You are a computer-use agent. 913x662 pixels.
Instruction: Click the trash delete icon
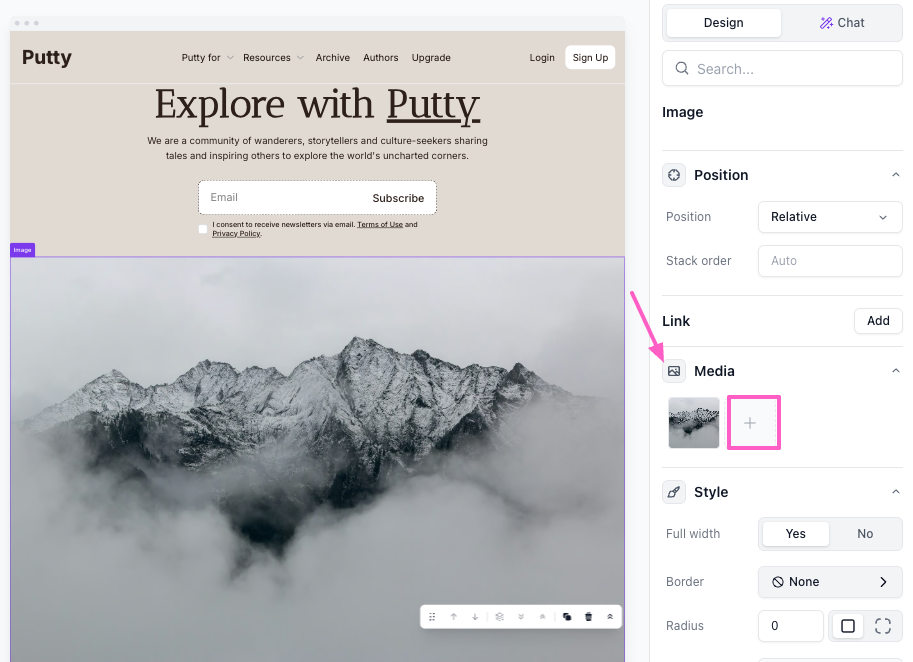pyautogui.click(x=588, y=617)
